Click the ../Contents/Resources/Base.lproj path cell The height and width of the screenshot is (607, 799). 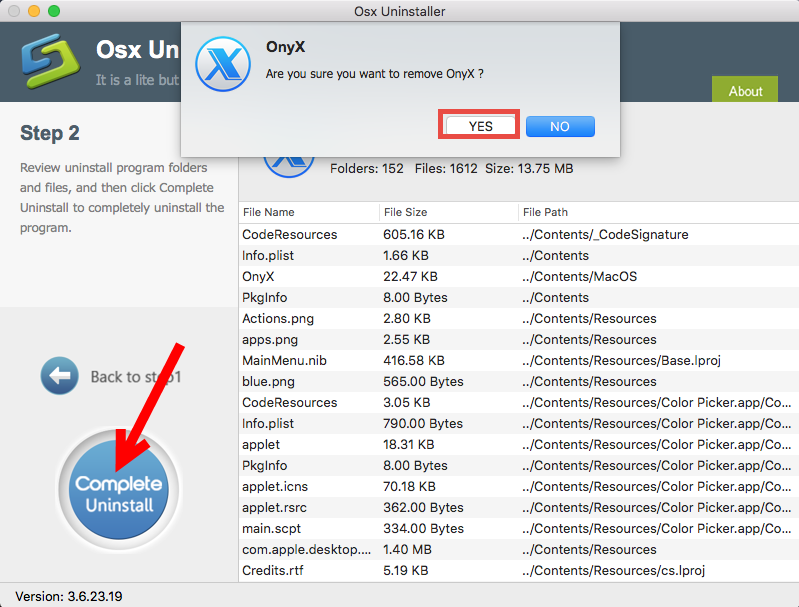621,360
